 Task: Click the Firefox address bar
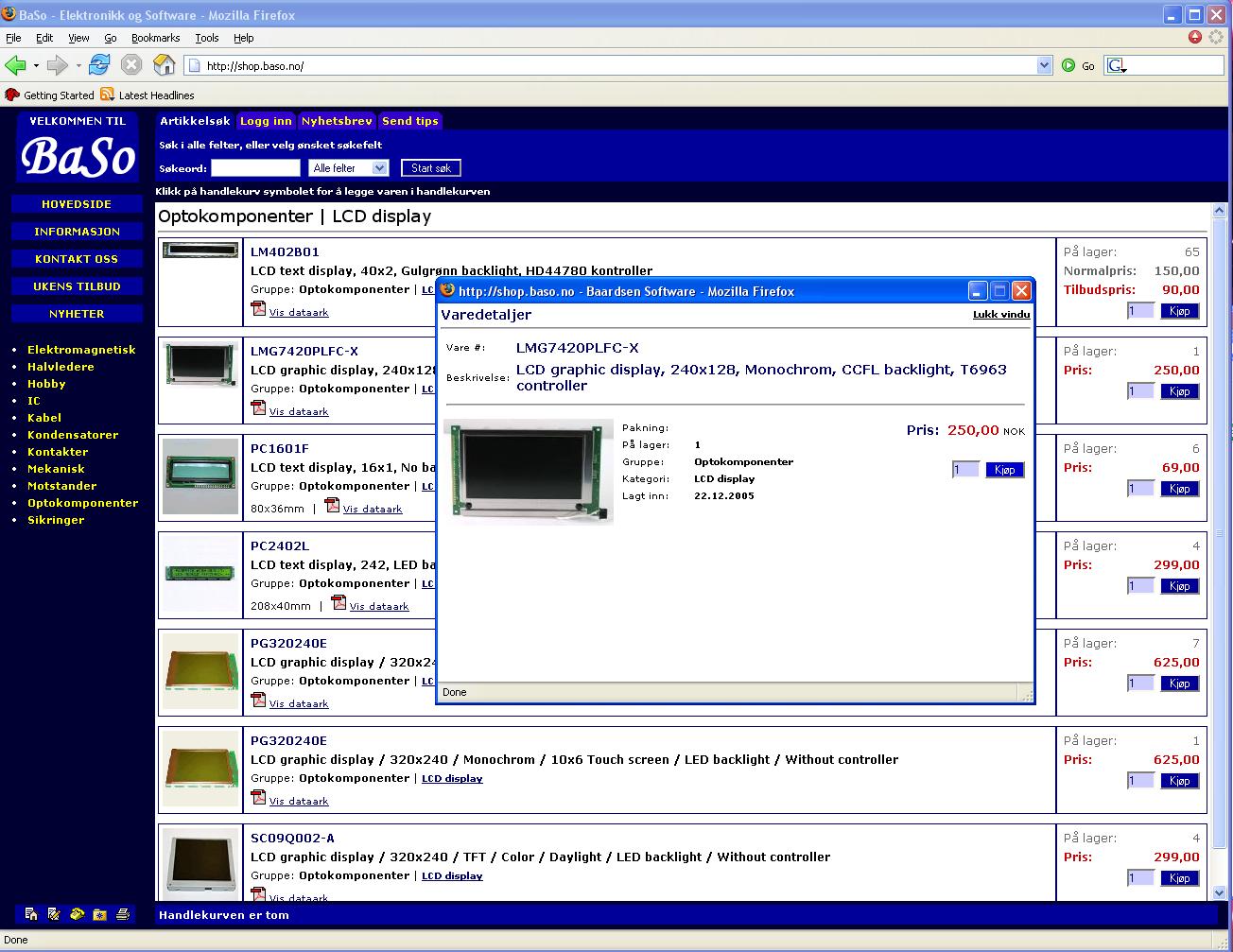click(618, 65)
